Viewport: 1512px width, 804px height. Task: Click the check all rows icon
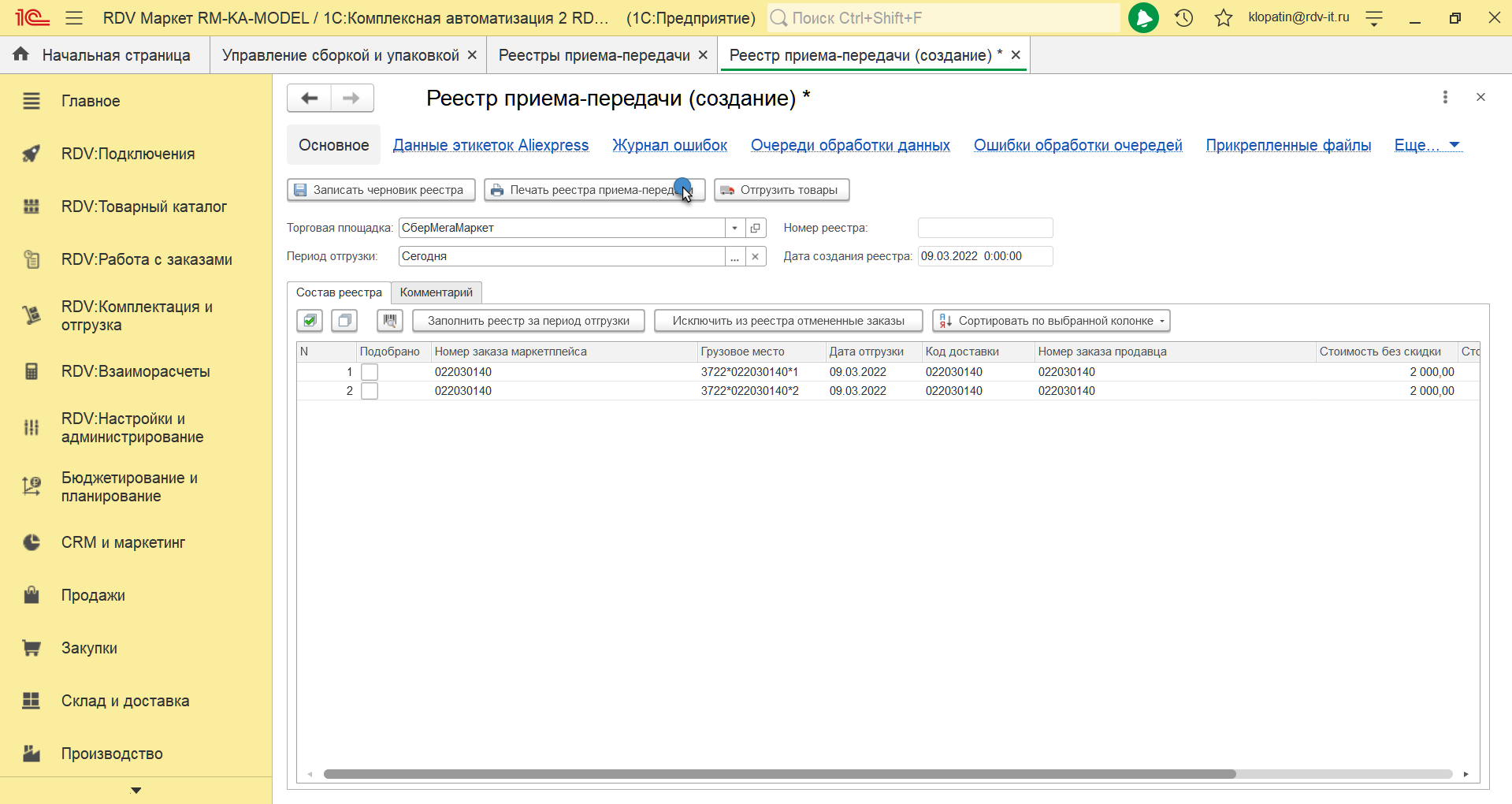click(310, 321)
